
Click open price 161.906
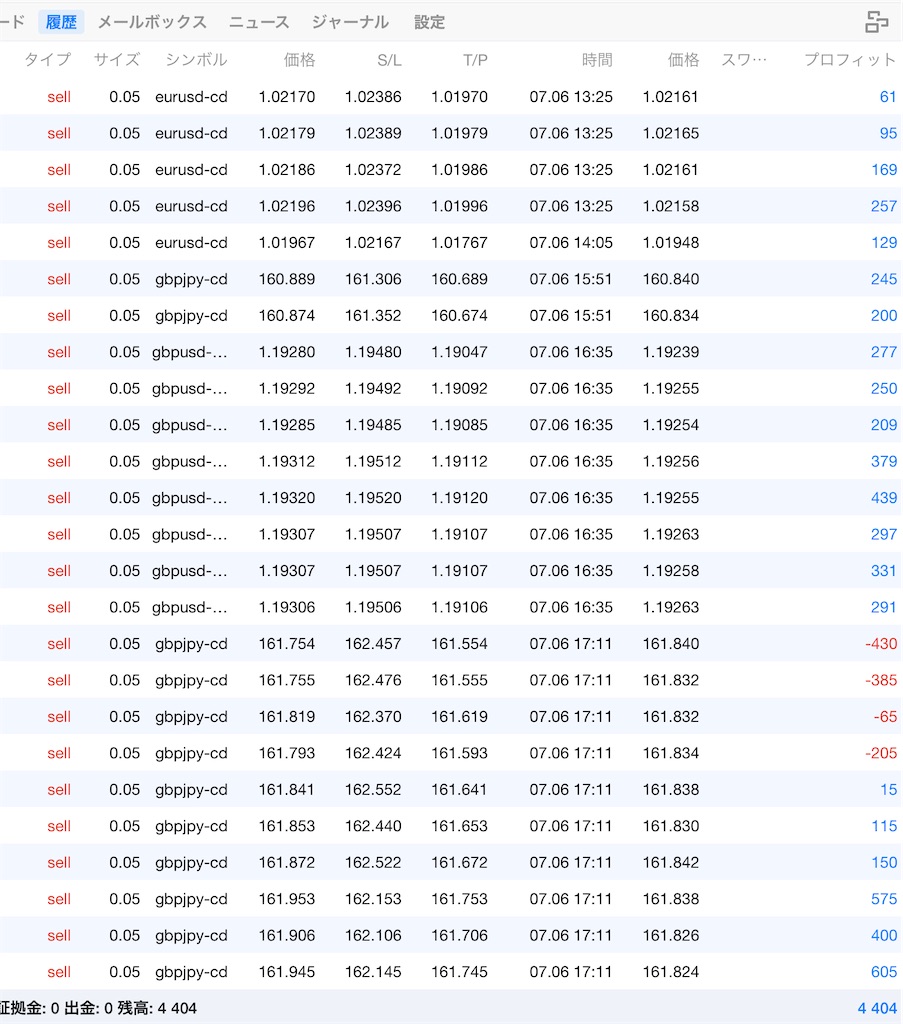click(287, 936)
